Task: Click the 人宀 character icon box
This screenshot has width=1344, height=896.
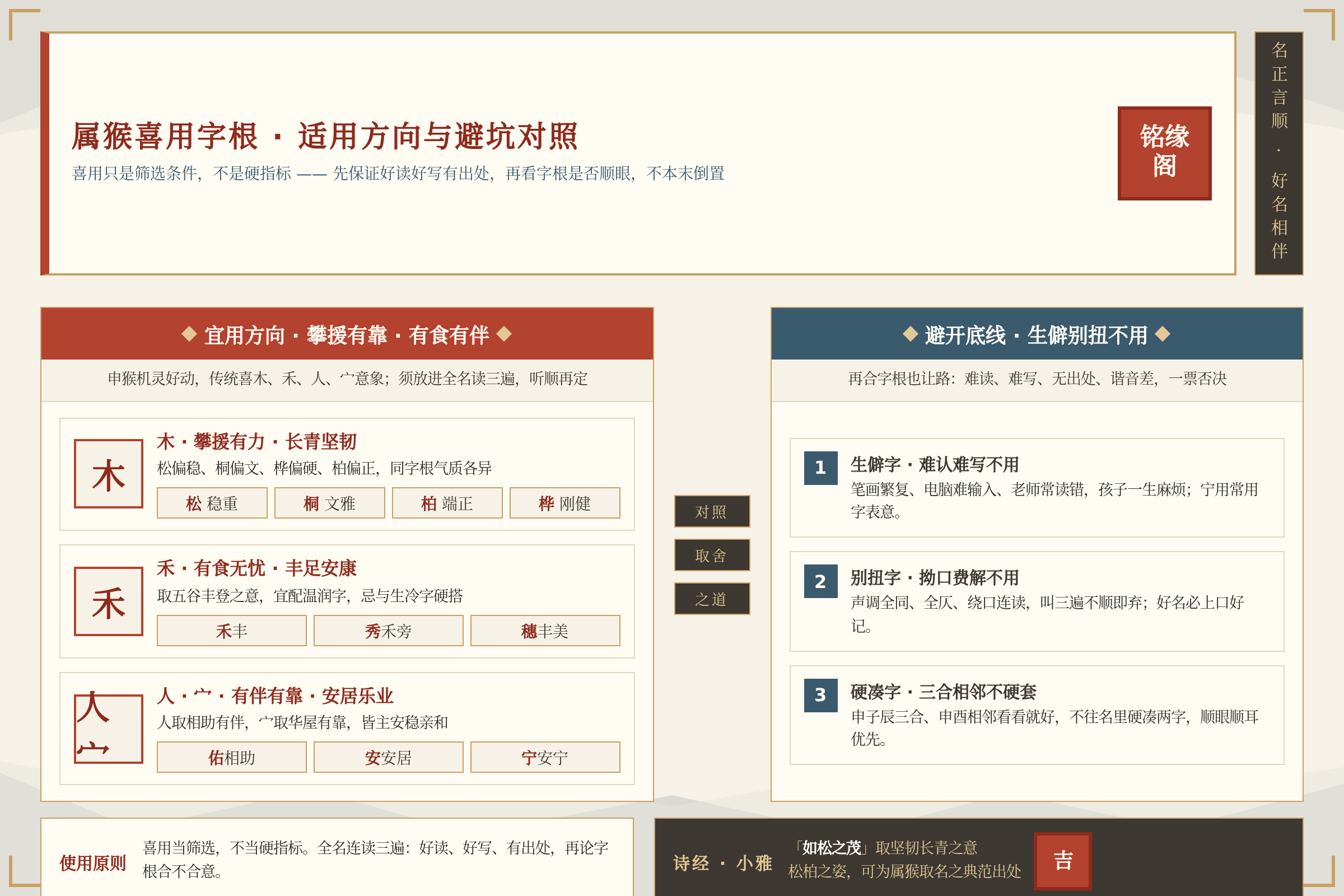Action: pos(109,729)
